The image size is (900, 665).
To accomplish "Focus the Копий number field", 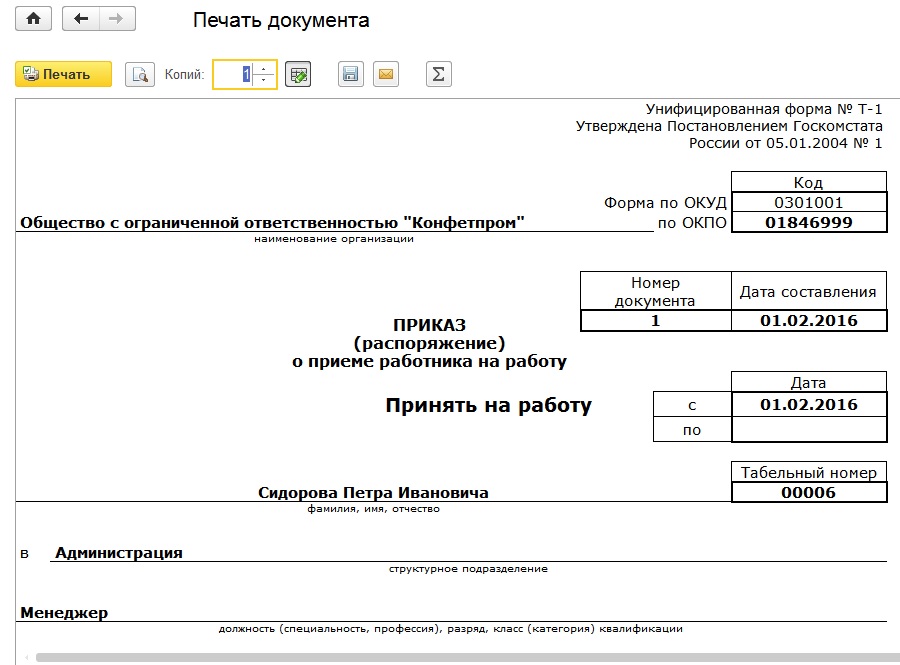I will pyautogui.click(x=232, y=74).
